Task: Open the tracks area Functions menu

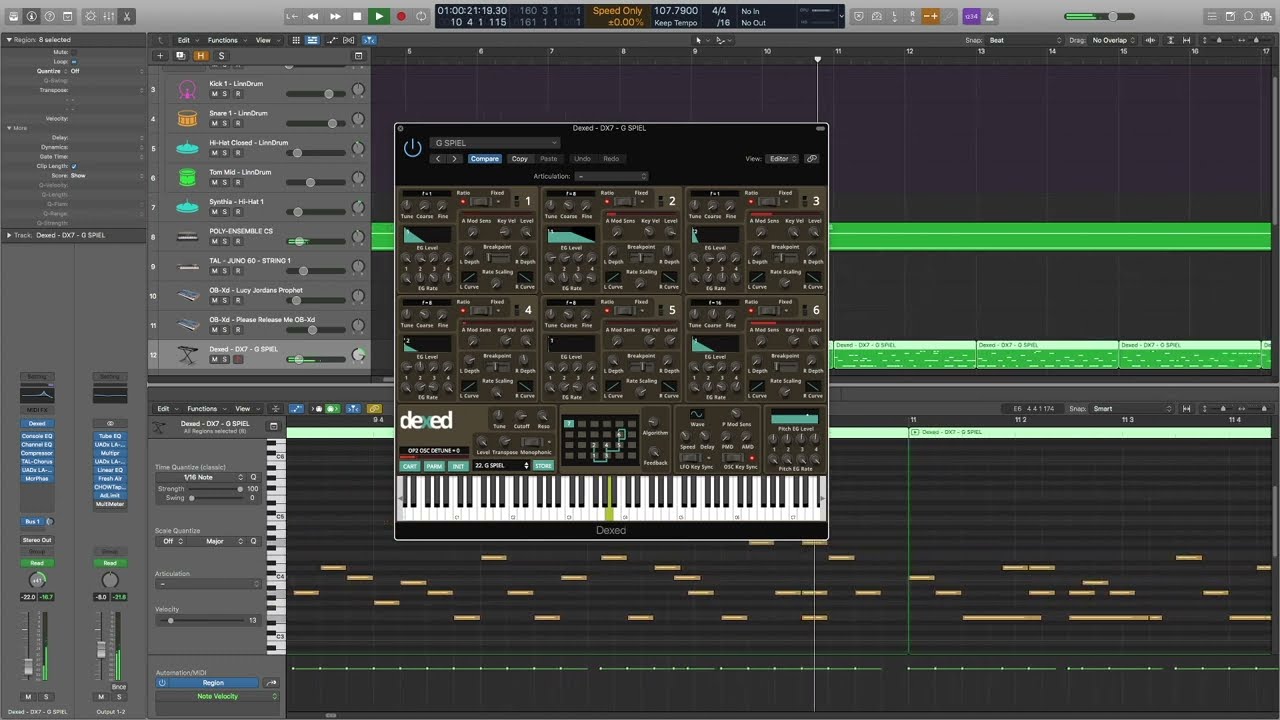Action: pos(226,40)
